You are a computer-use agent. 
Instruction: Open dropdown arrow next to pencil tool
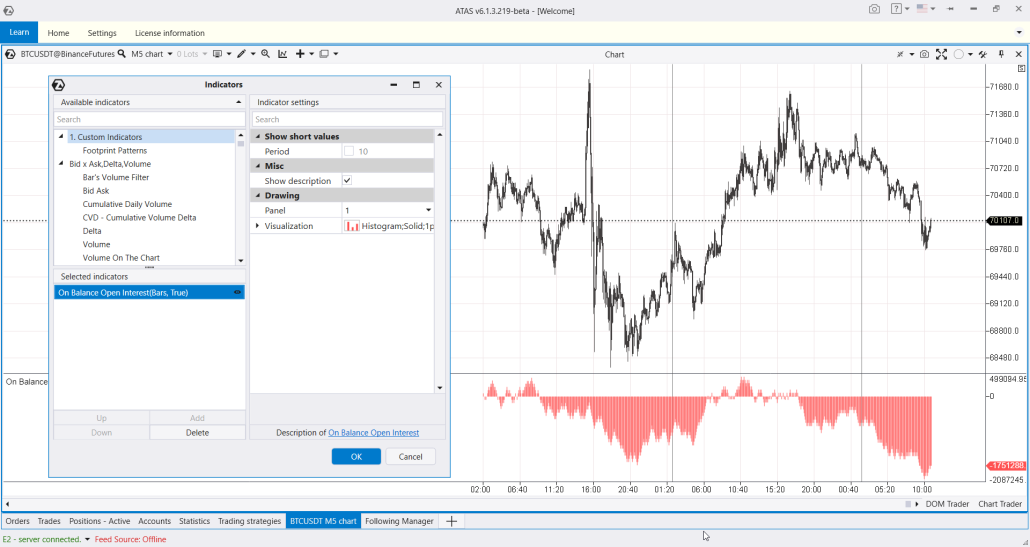[x=253, y=54]
